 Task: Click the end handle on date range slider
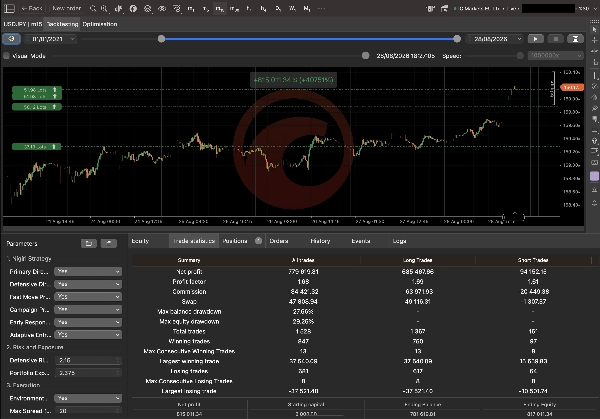[x=457, y=39]
